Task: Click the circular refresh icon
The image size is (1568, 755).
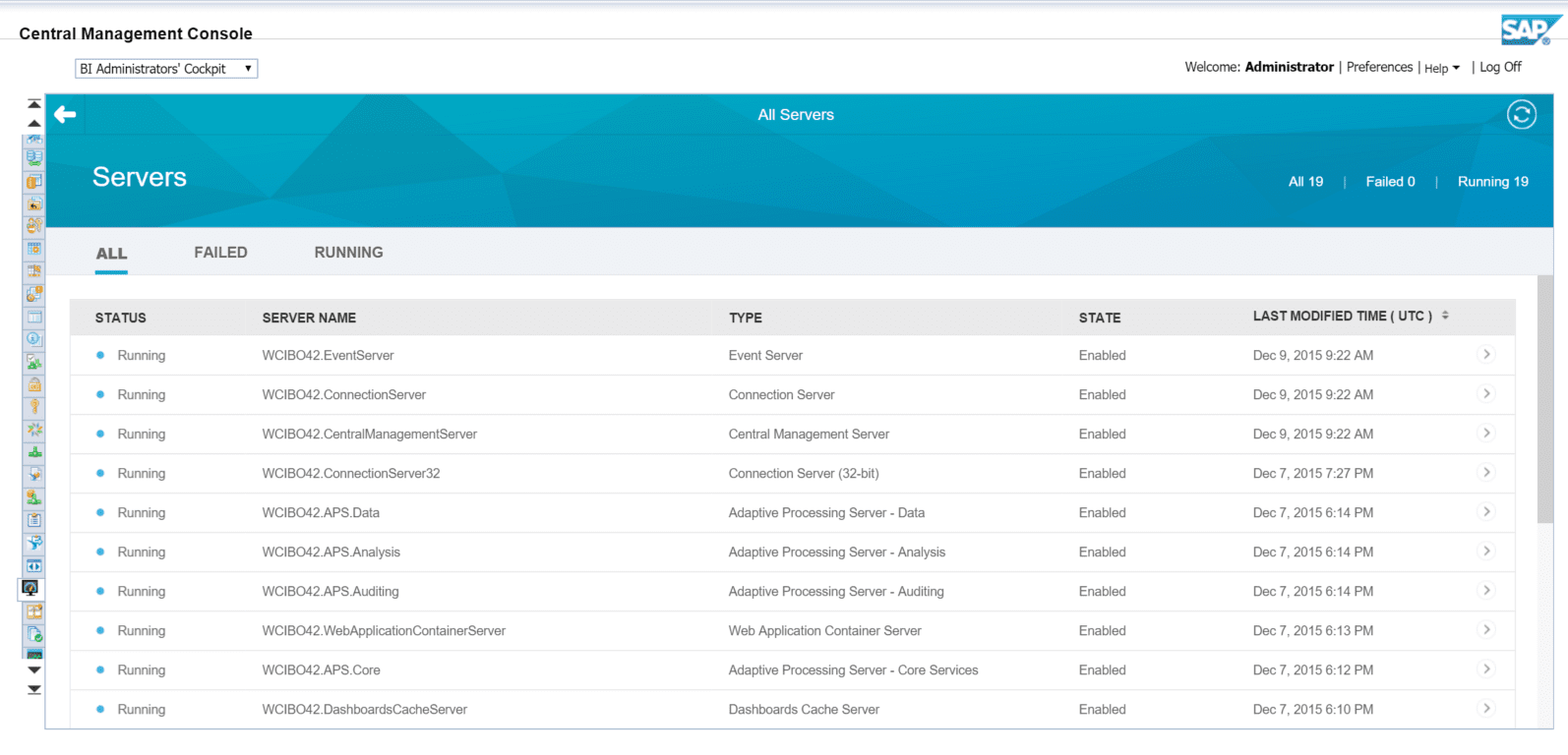Action: point(1522,115)
